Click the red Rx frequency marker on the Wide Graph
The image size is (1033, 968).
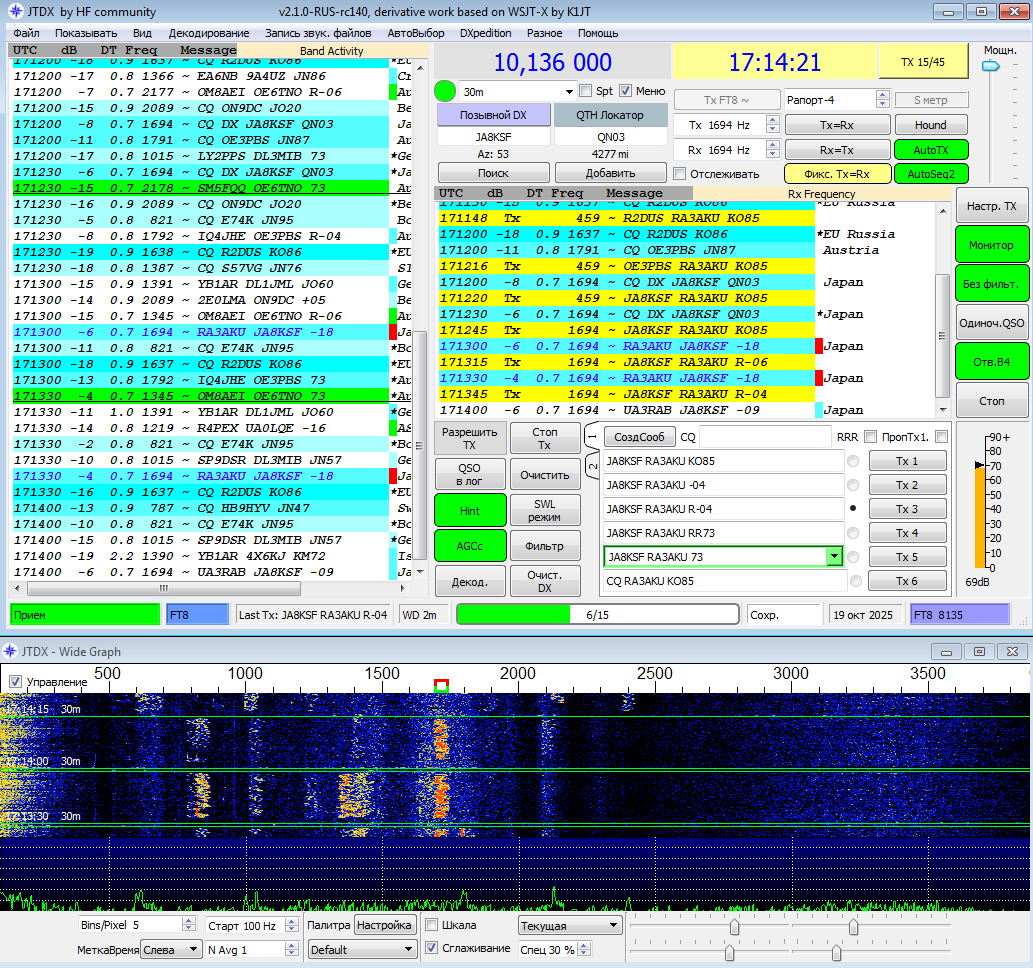pyautogui.click(x=441, y=685)
